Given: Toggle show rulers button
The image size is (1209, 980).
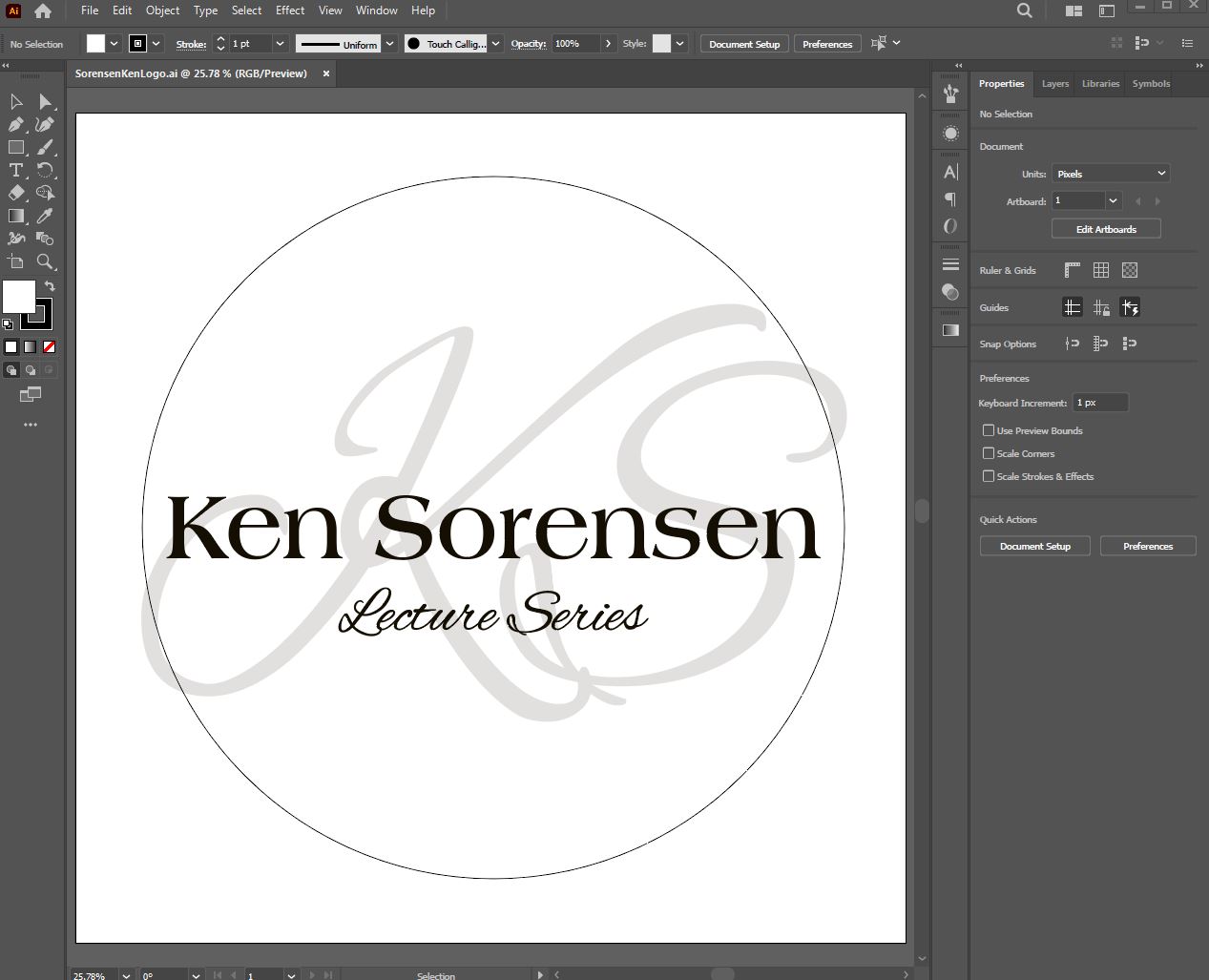Looking at the screenshot, I should (x=1073, y=270).
